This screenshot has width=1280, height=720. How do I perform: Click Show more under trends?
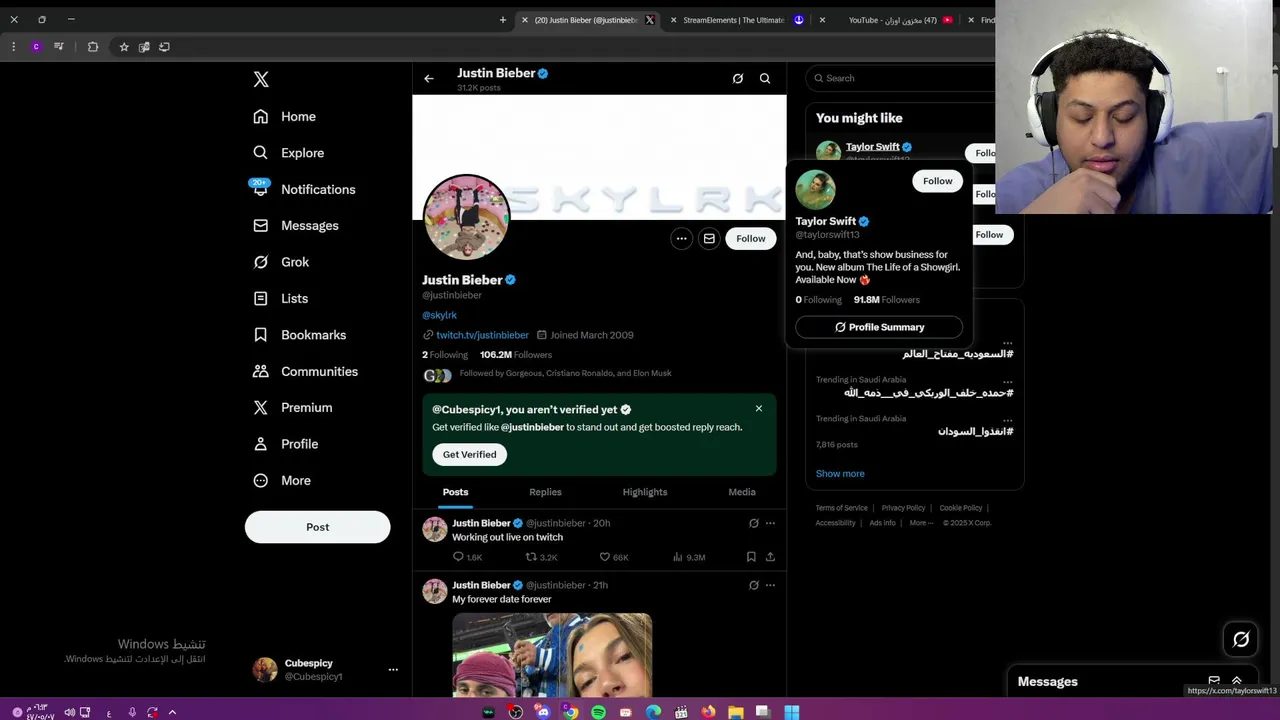click(x=840, y=474)
